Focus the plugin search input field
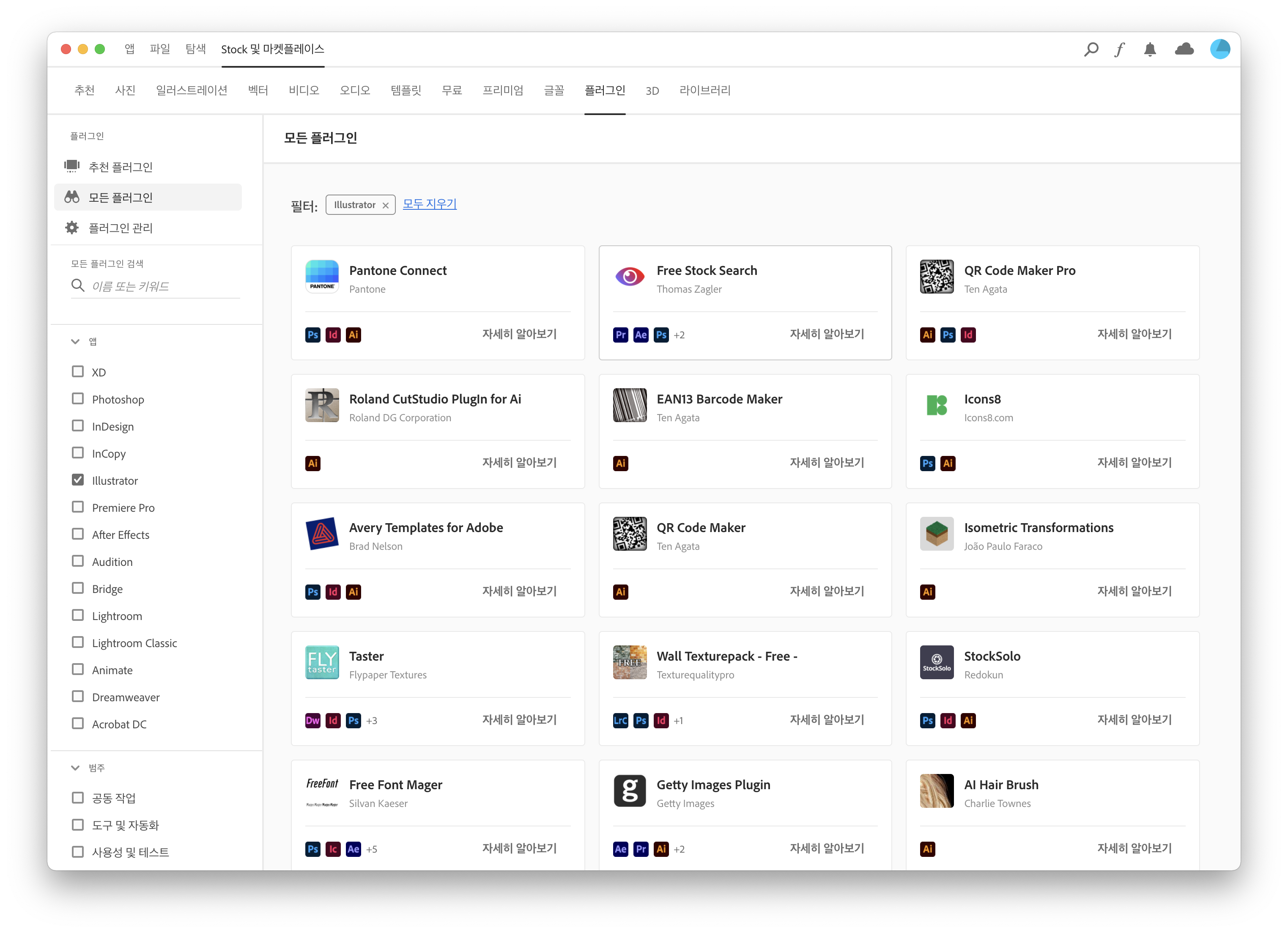The height and width of the screenshot is (933, 1288). pos(164,286)
